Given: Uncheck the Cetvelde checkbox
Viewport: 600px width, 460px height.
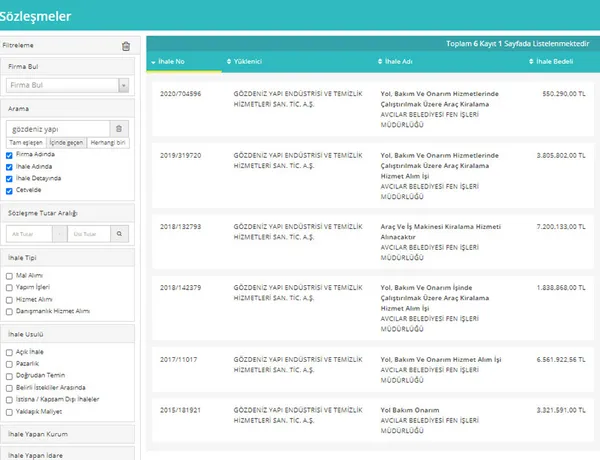Looking at the screenshot, I should (x=9, y=191).
